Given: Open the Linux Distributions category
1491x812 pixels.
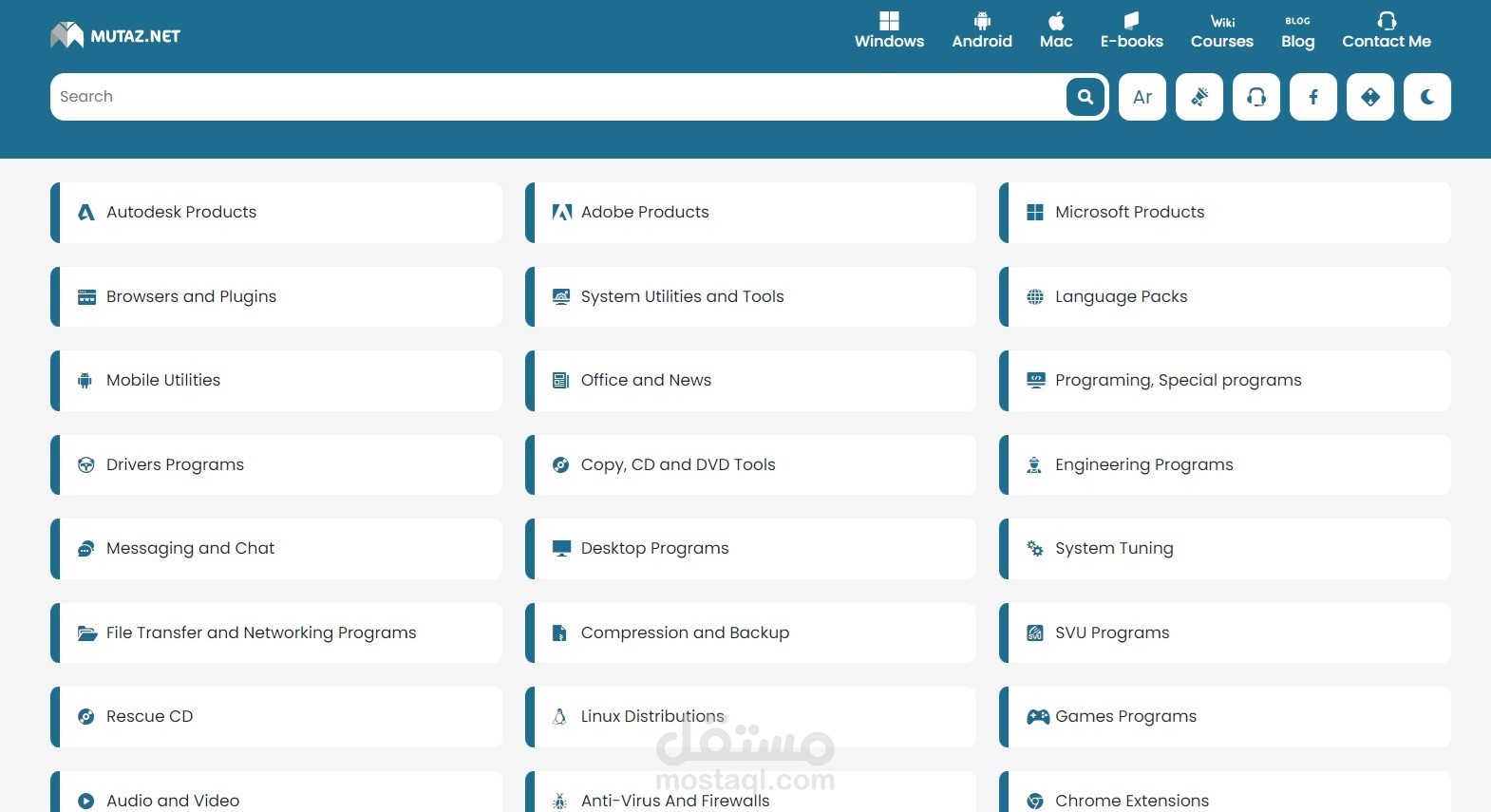Looking at the screenshot, I should (750, 717).
